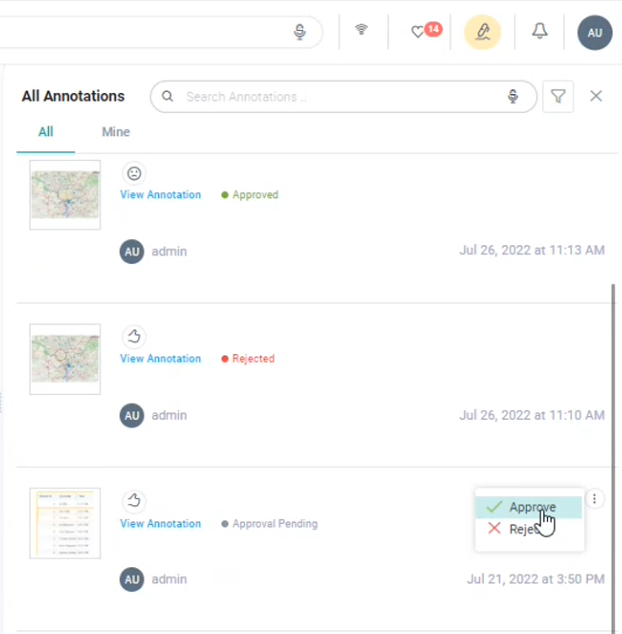Open the notifications bell
This screenshot has width=622, height=634.
[x=539, y=32]
